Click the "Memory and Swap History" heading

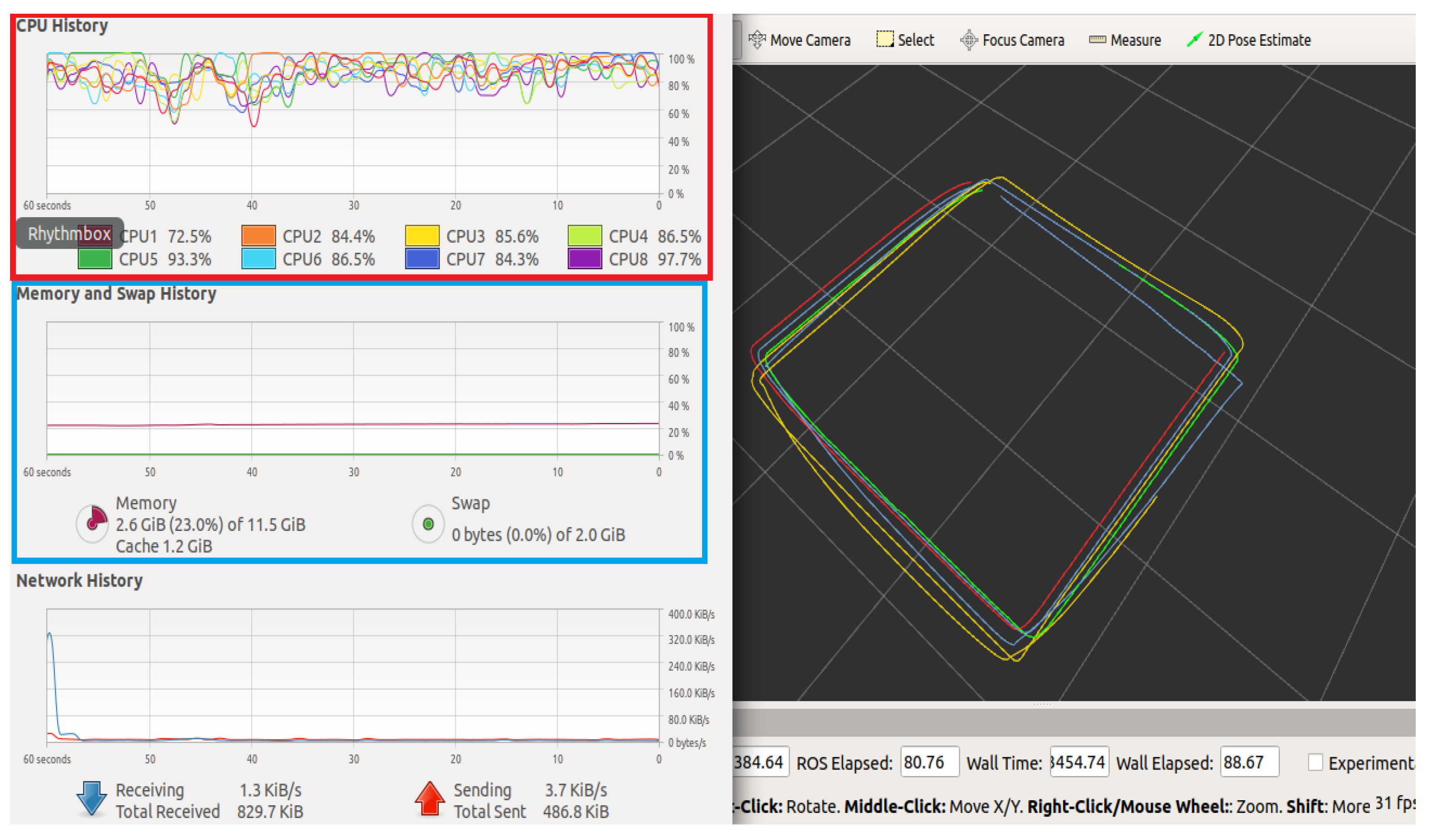click(x=116, y=294)
